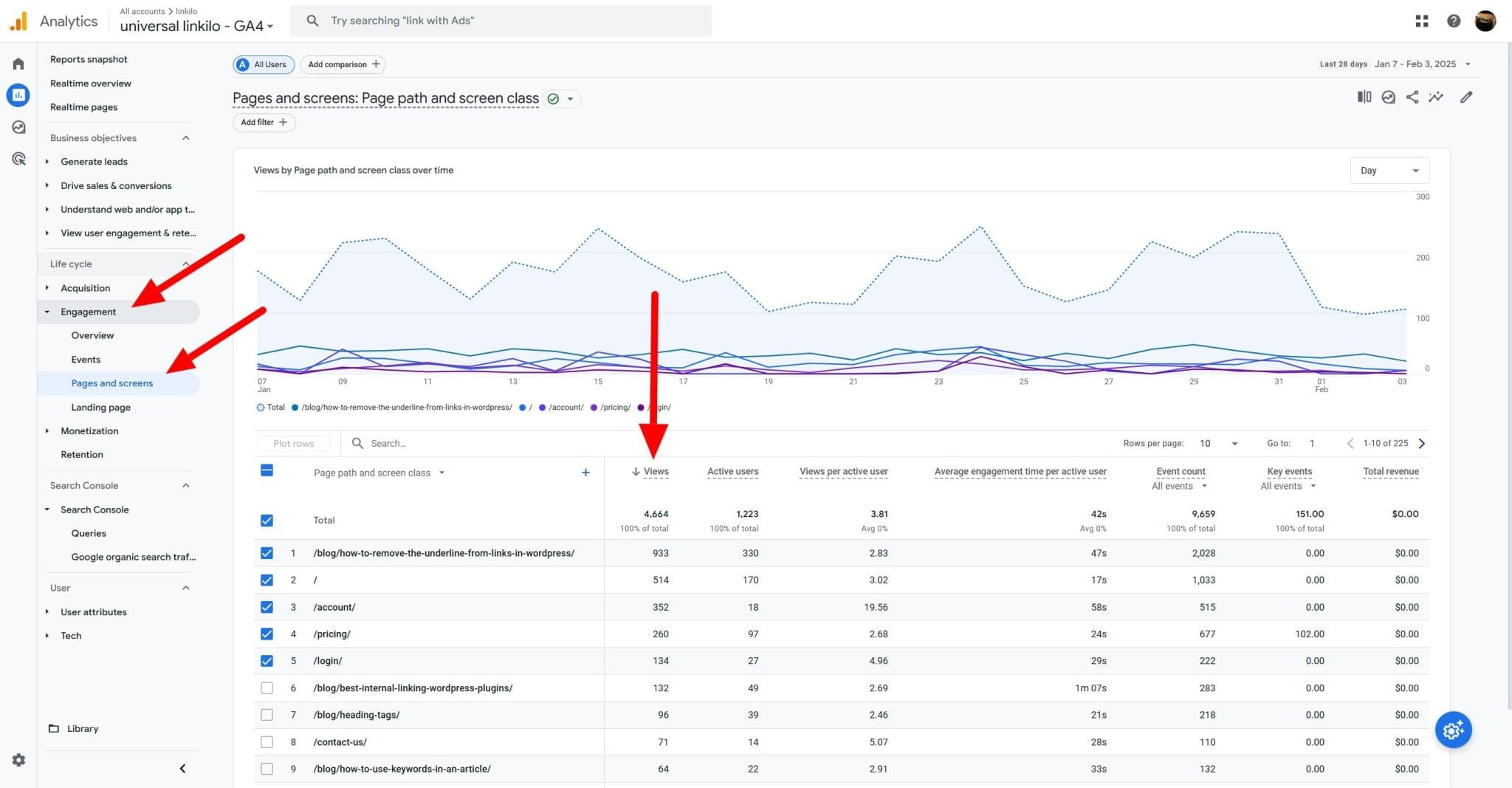Open the Day granularity dropdown

1389,170
